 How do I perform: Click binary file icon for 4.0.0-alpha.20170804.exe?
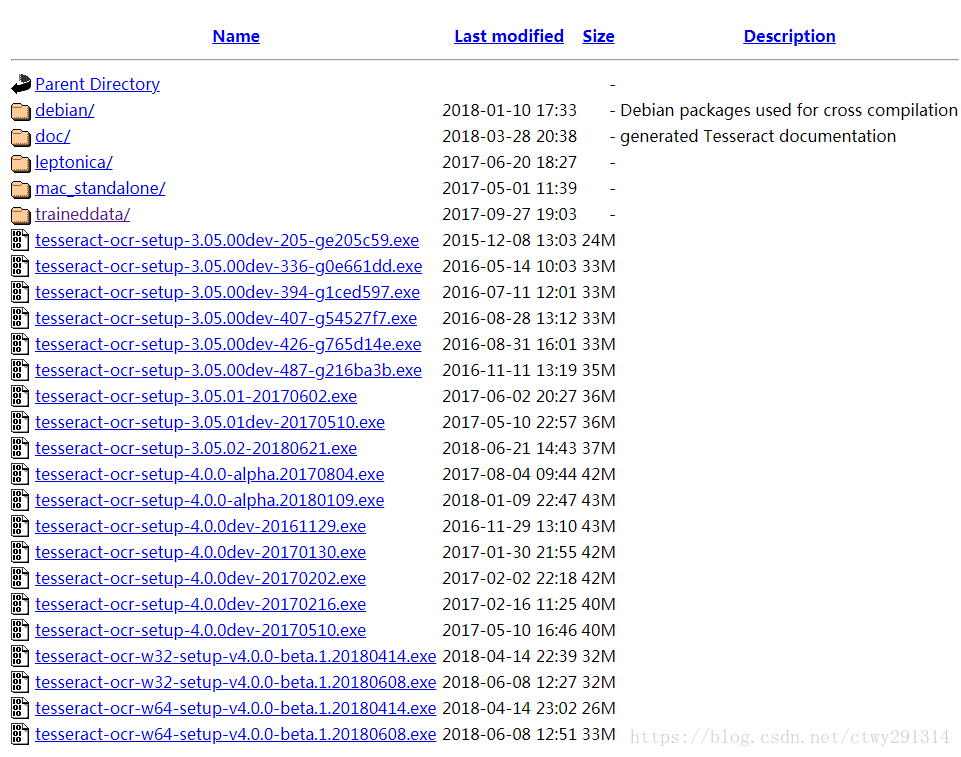[x=20, y=474]
